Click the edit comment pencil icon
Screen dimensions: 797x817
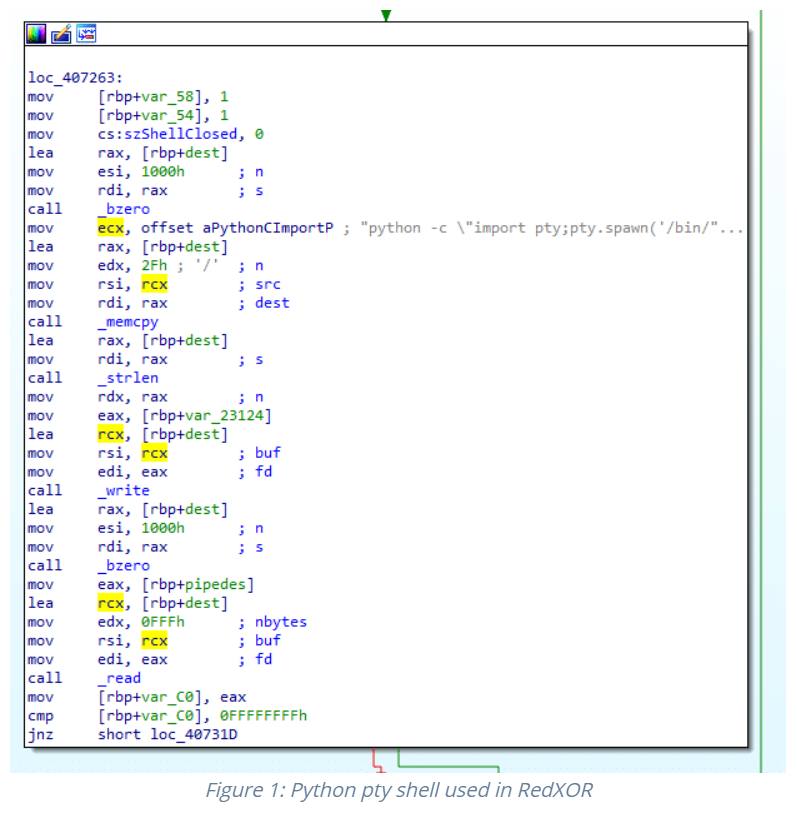[x=61, y=34]
